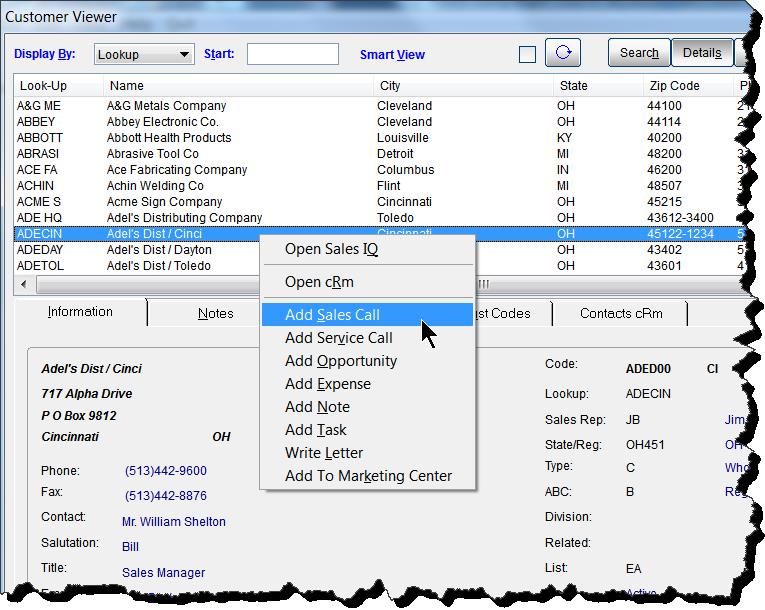765x610 pixels.
Task: Switch to the Information tab
Action: [x=81, y=312]
